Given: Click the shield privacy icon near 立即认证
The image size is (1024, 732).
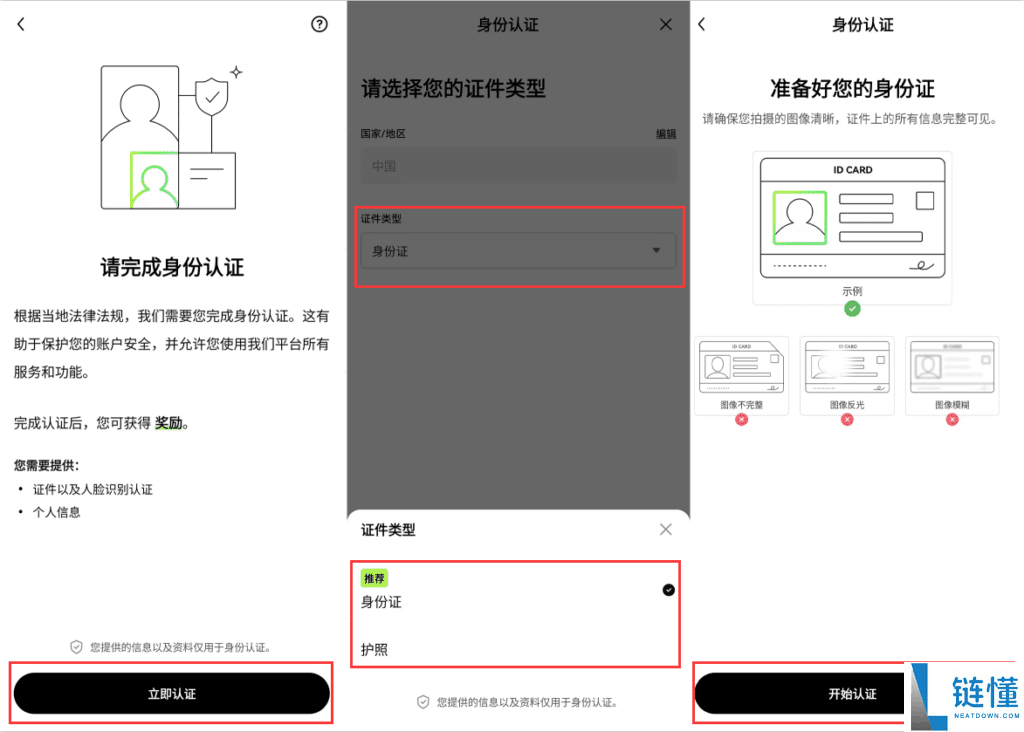Looking at the screenshot, I should coord(76,646).
